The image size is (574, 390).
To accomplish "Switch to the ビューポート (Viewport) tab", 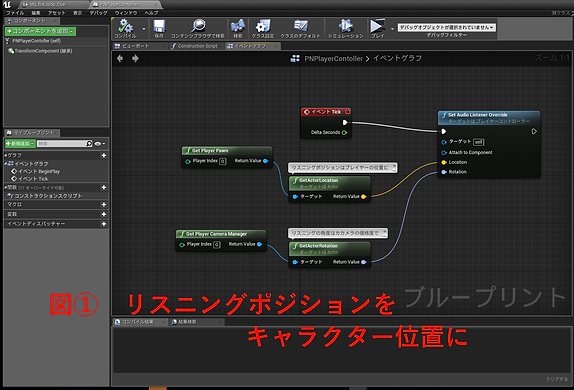I will pyautogui.click(x=139, y=46).
